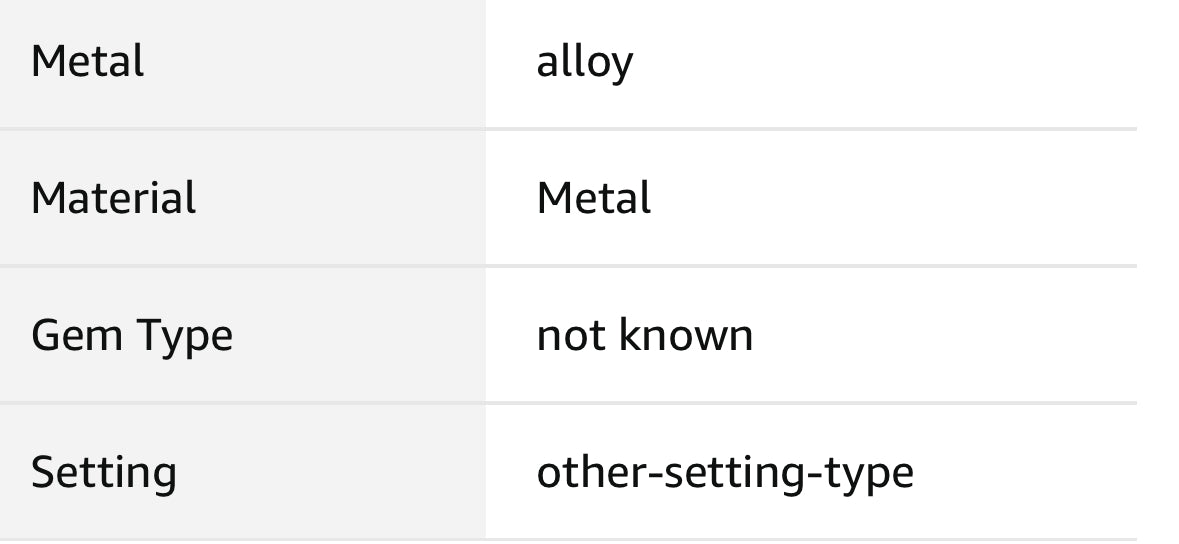Click the divider line between Metal and Material rows
Image resolution: width=1179 pixels, height=544 pixels.
tap(568, 129)
